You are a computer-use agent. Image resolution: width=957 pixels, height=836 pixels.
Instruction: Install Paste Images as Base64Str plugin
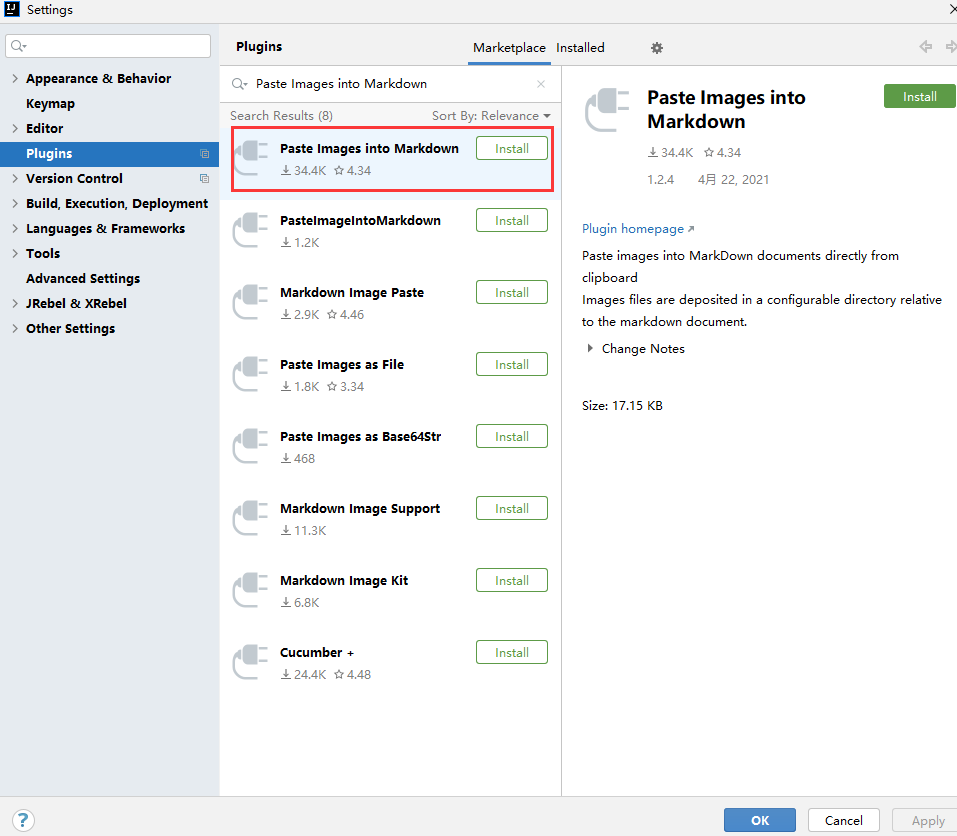pos(511,437)
